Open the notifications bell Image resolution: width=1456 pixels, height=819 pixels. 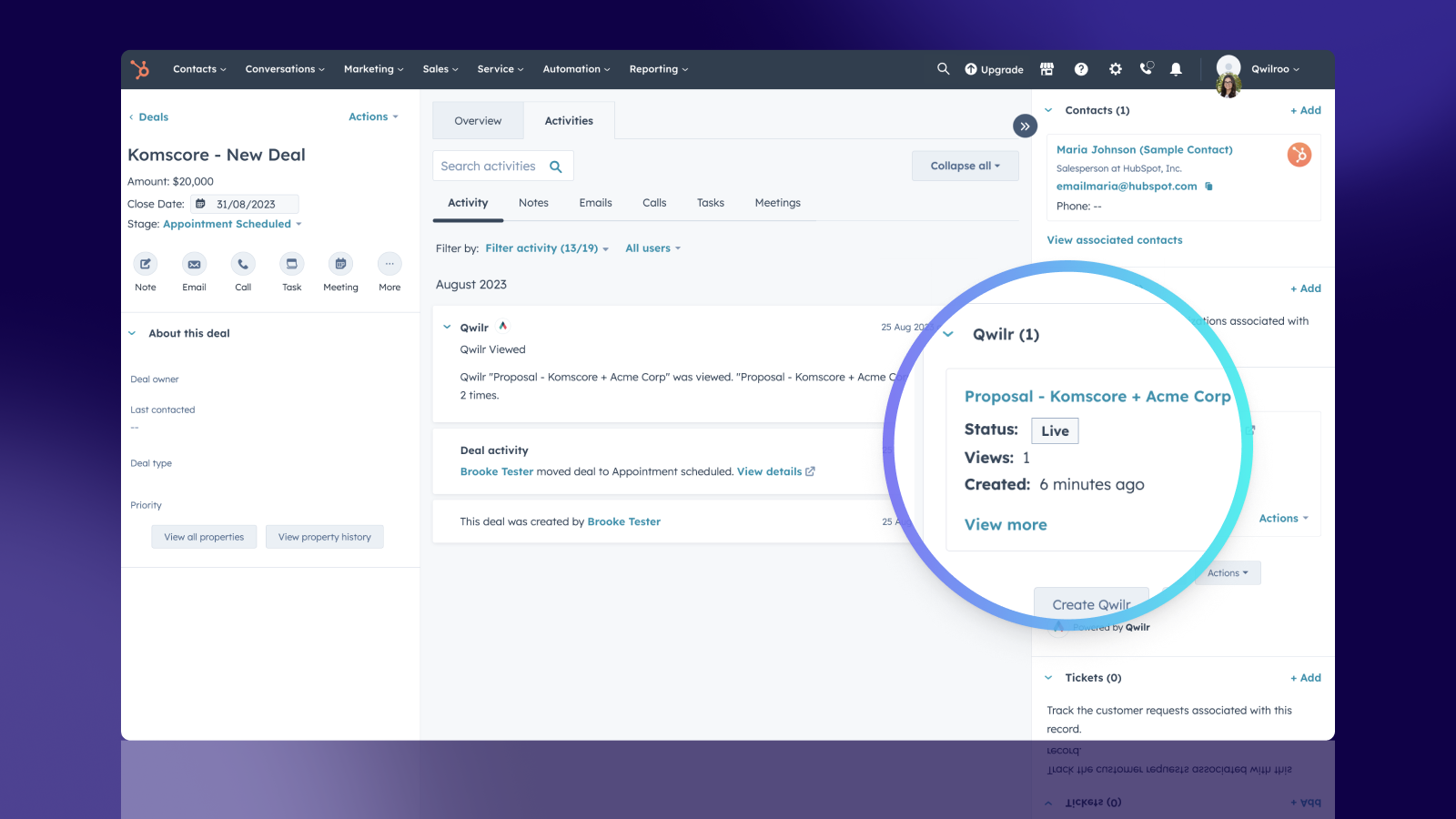(1176, 69)
